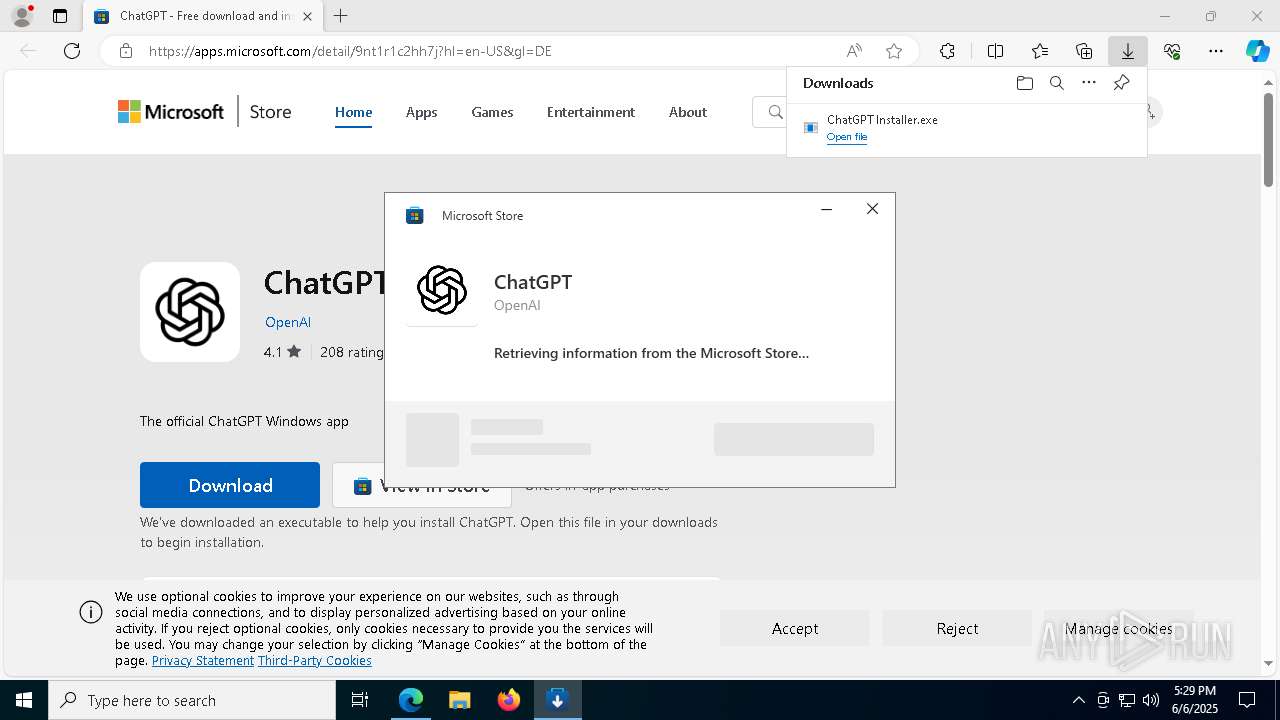1280x720 pixels.
Task: Minimize the Microsoft Store dialog
Action: pyautogui.click(x=826, y=209)
